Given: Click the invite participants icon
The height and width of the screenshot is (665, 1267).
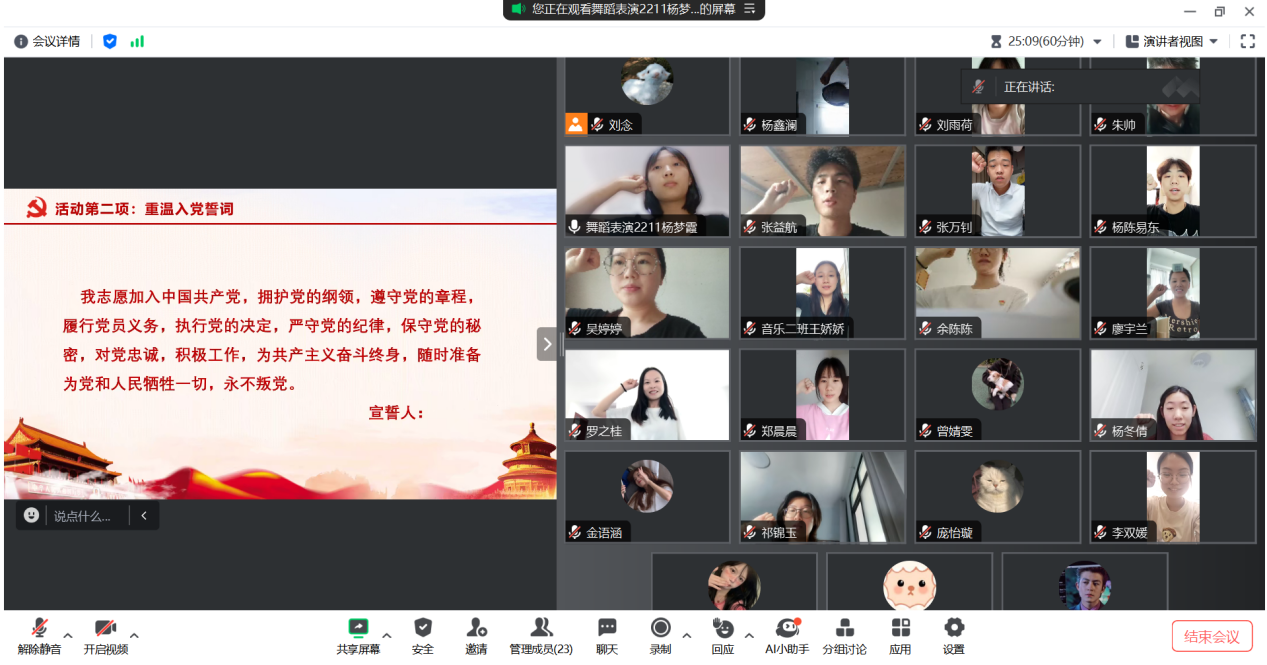Looking at the screenshot, I should tap(476, 634).
